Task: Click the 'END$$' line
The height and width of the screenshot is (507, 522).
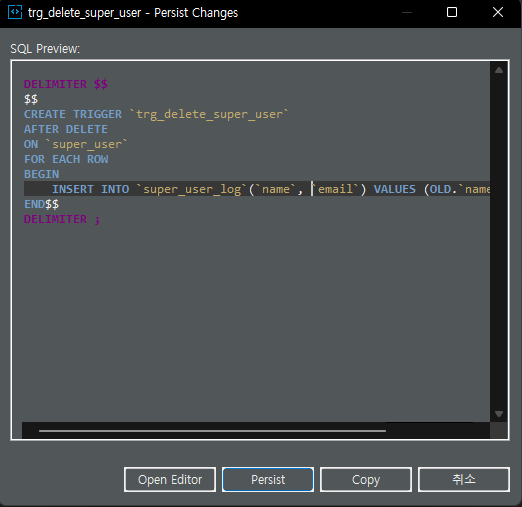Action: (x=41, y=204)
